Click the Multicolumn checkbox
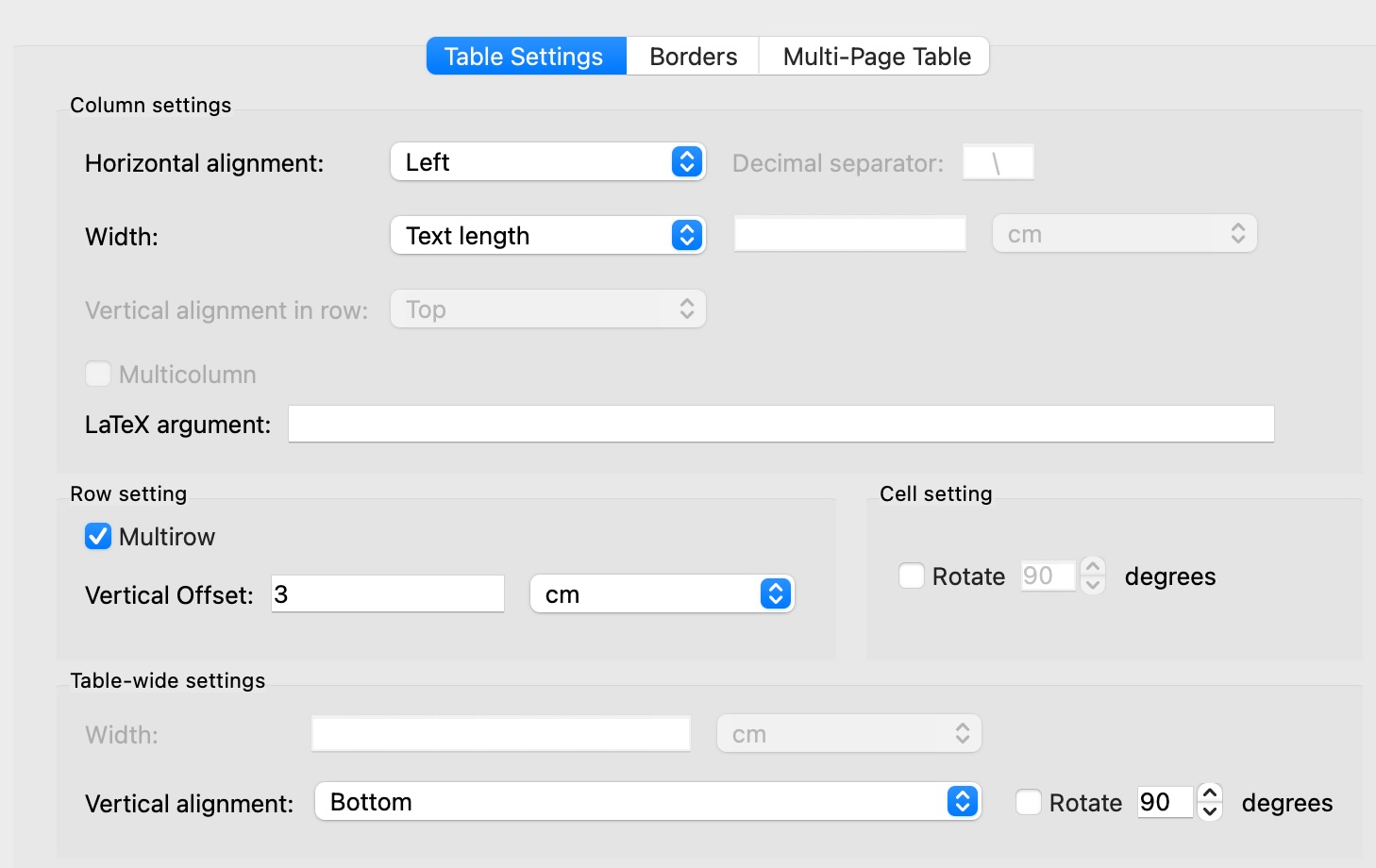The width and height of the screenshot is (1376, 868). click(98, 375)
